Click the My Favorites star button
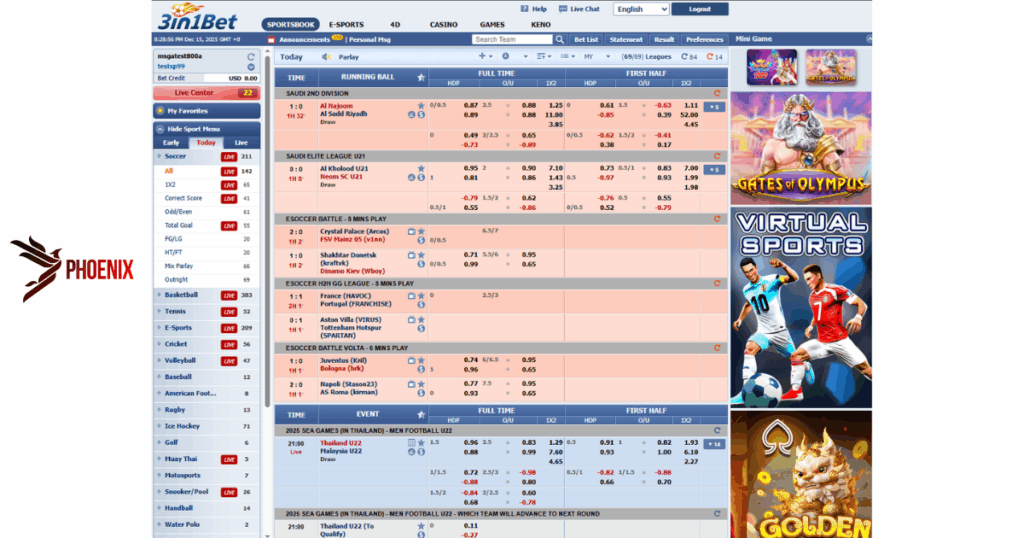 tap(206, 111)
